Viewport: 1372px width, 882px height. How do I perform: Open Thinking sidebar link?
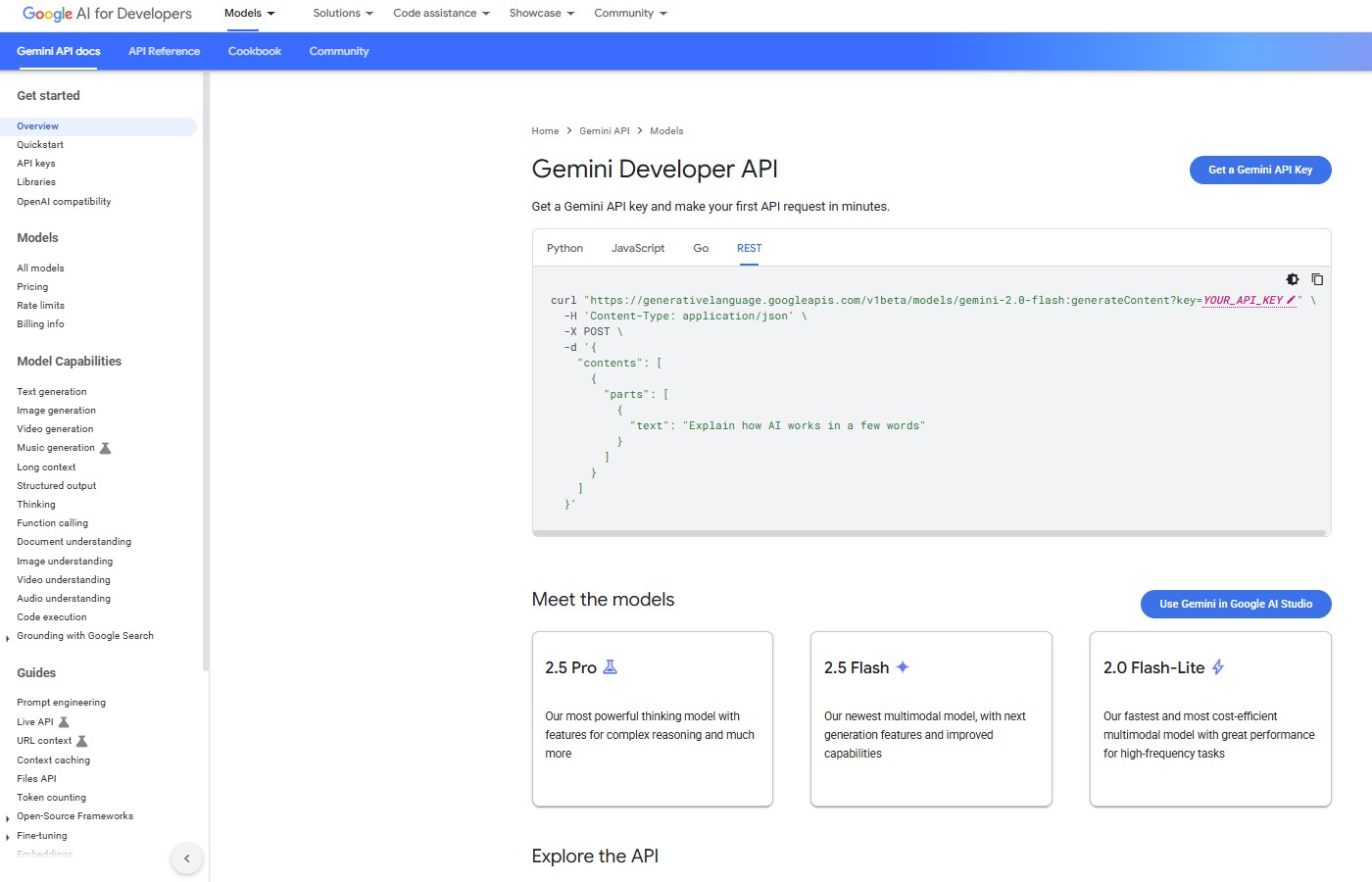coord(36,505)
